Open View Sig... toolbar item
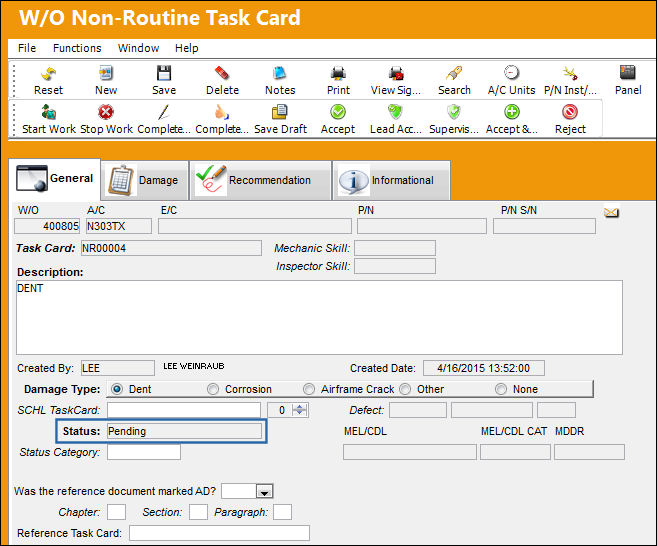This screenshot has width=657, height=546. pos(396,74)
